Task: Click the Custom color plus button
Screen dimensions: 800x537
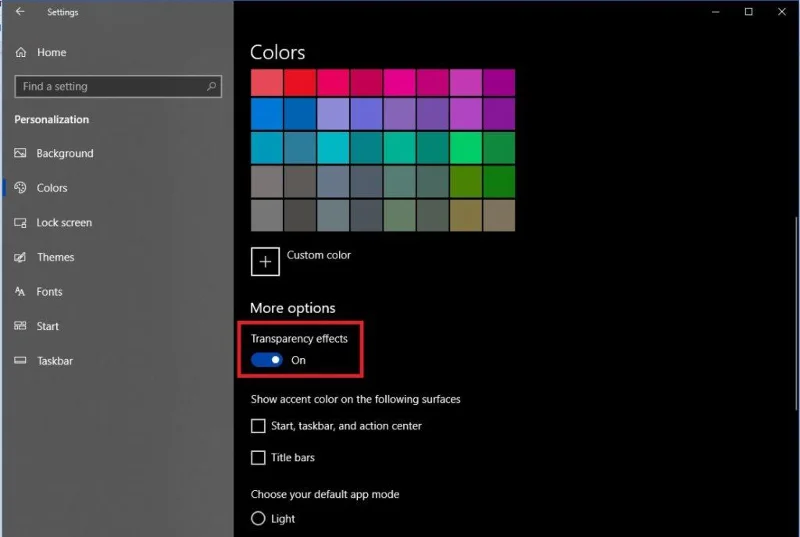Action: pyautogui.click(x=265, y=262)
